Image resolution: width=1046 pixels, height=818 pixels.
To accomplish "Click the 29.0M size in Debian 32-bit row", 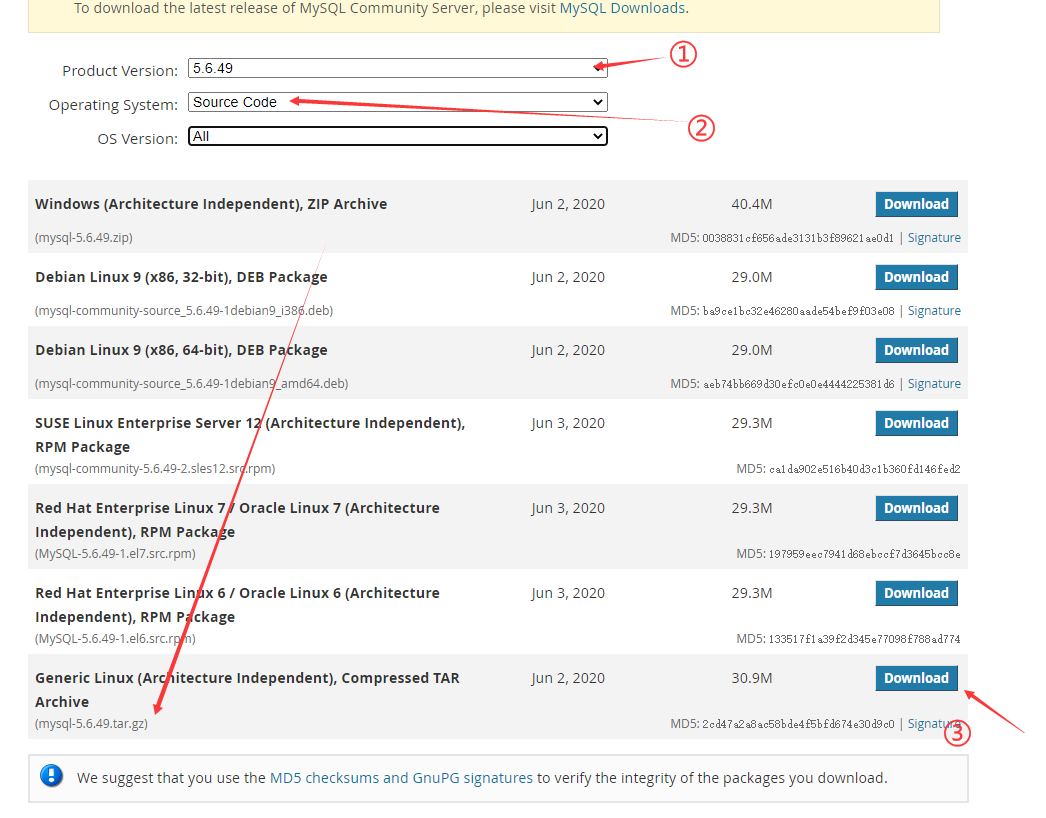I will coord(752,277).
